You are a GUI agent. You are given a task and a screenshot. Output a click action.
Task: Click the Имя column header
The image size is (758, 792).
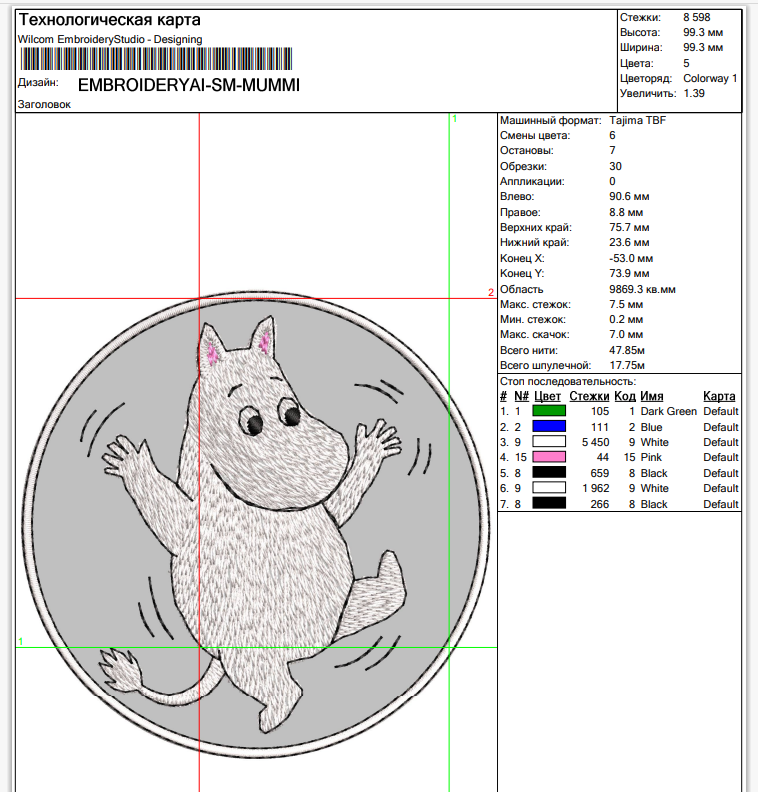pyautogui.click(x=652, y=397)
